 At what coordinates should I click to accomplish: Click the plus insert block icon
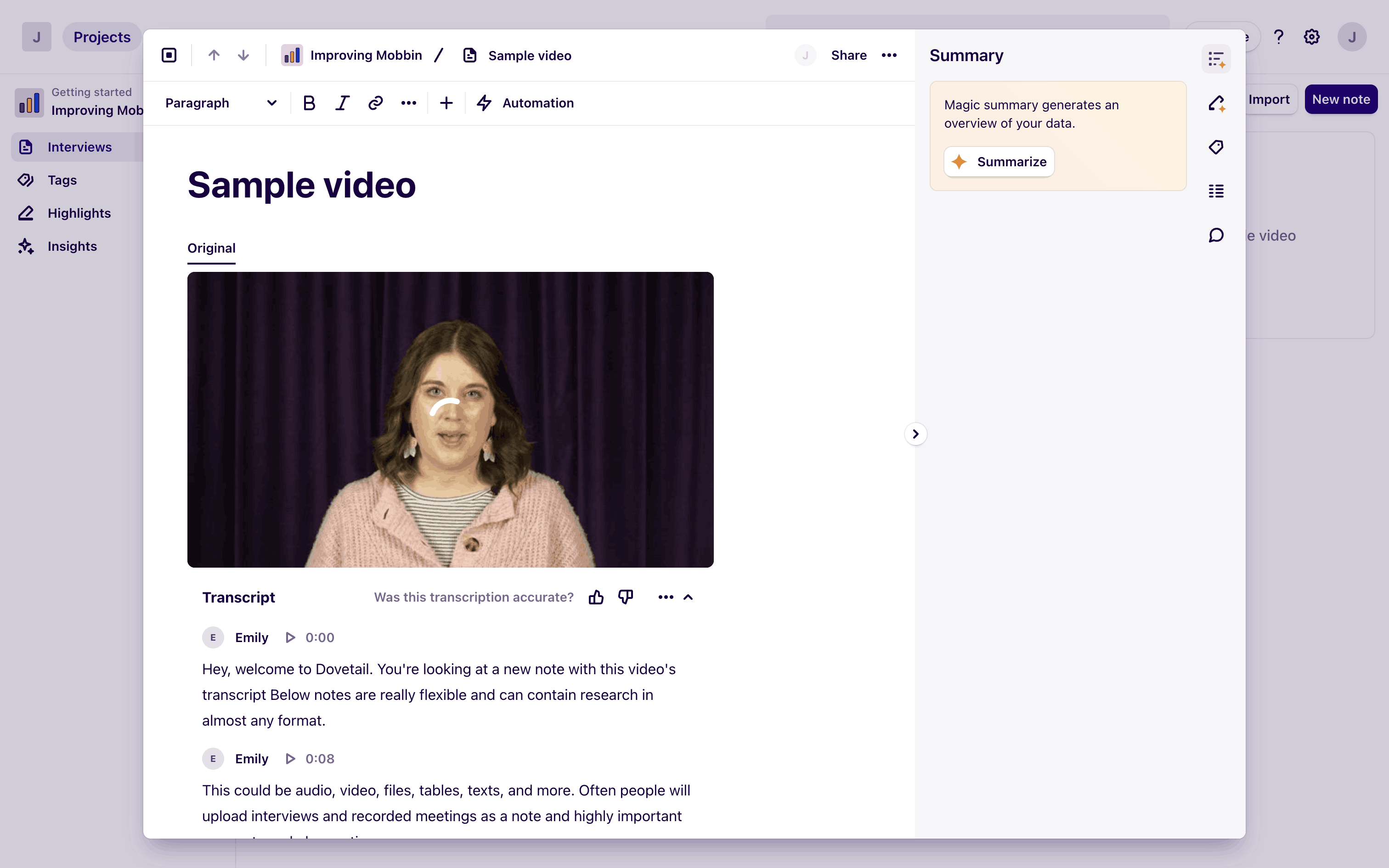tap(446, 103)
